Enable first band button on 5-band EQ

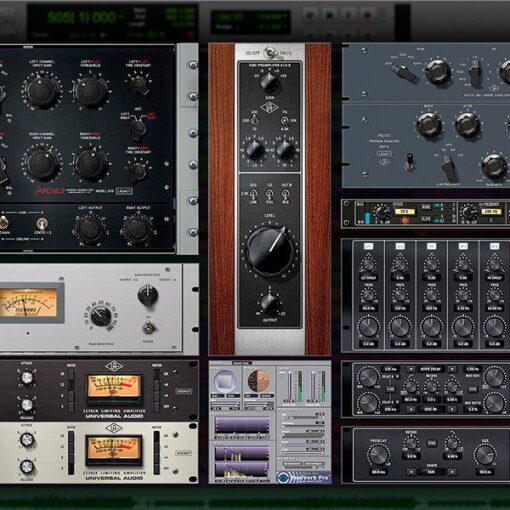point(368,246)
